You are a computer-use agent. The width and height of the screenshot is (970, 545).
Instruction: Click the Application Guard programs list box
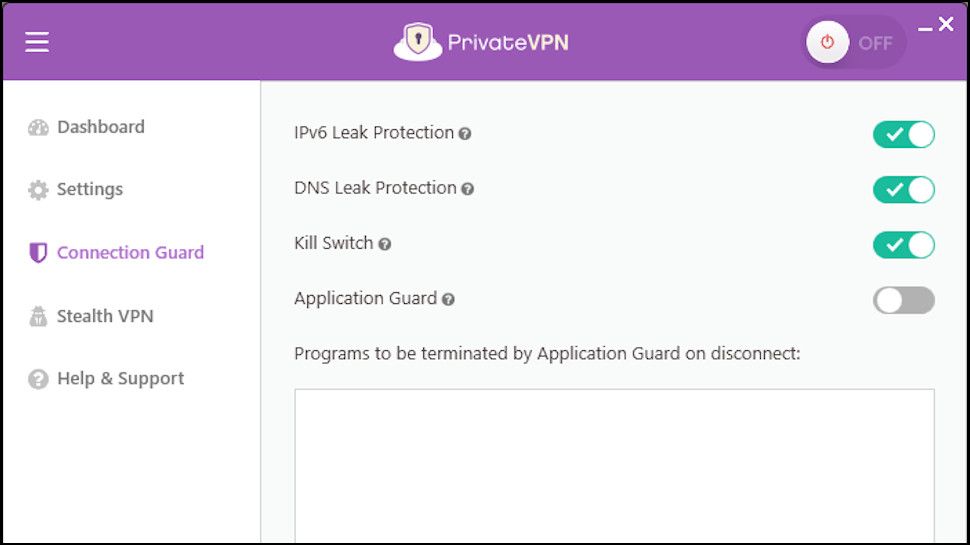(614, 465)
